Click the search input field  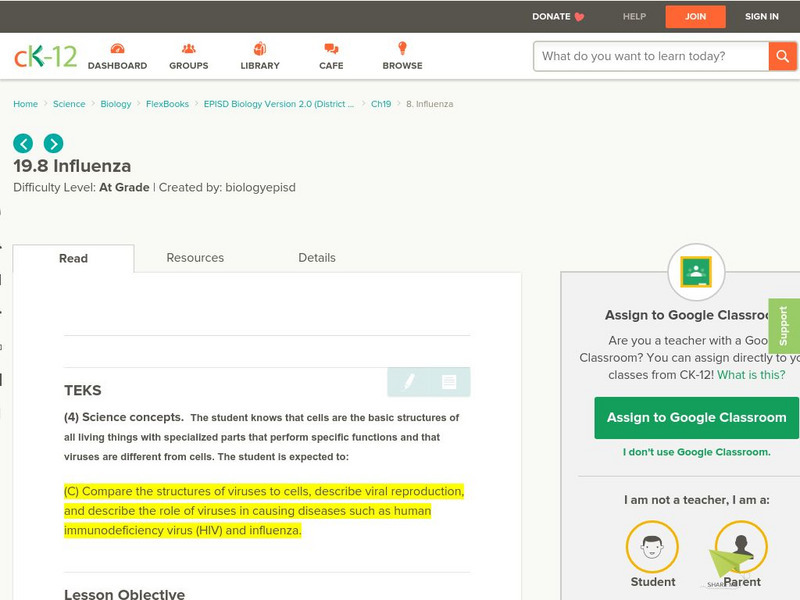pos(650,56)
